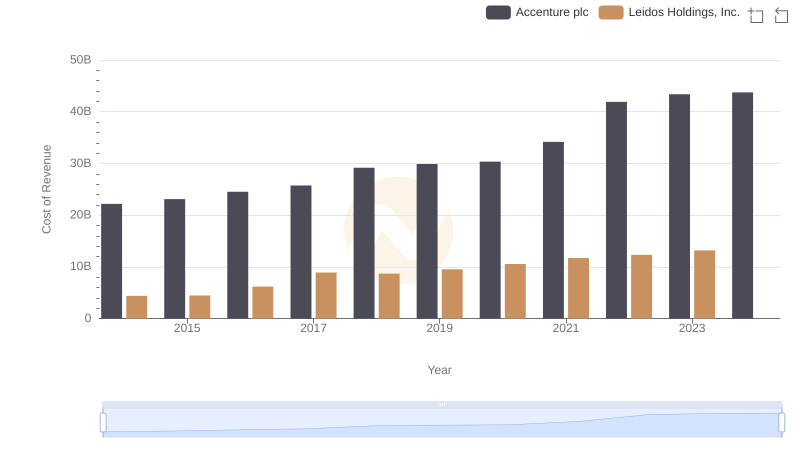Click the 50B y-axis label
The height and width of the screenshot is (461, 800).
coord(81,60)
